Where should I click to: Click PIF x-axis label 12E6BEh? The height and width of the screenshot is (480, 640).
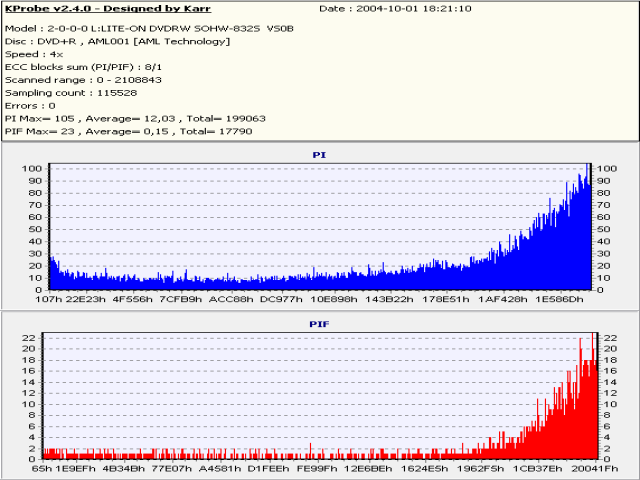[x=368, y=469]
